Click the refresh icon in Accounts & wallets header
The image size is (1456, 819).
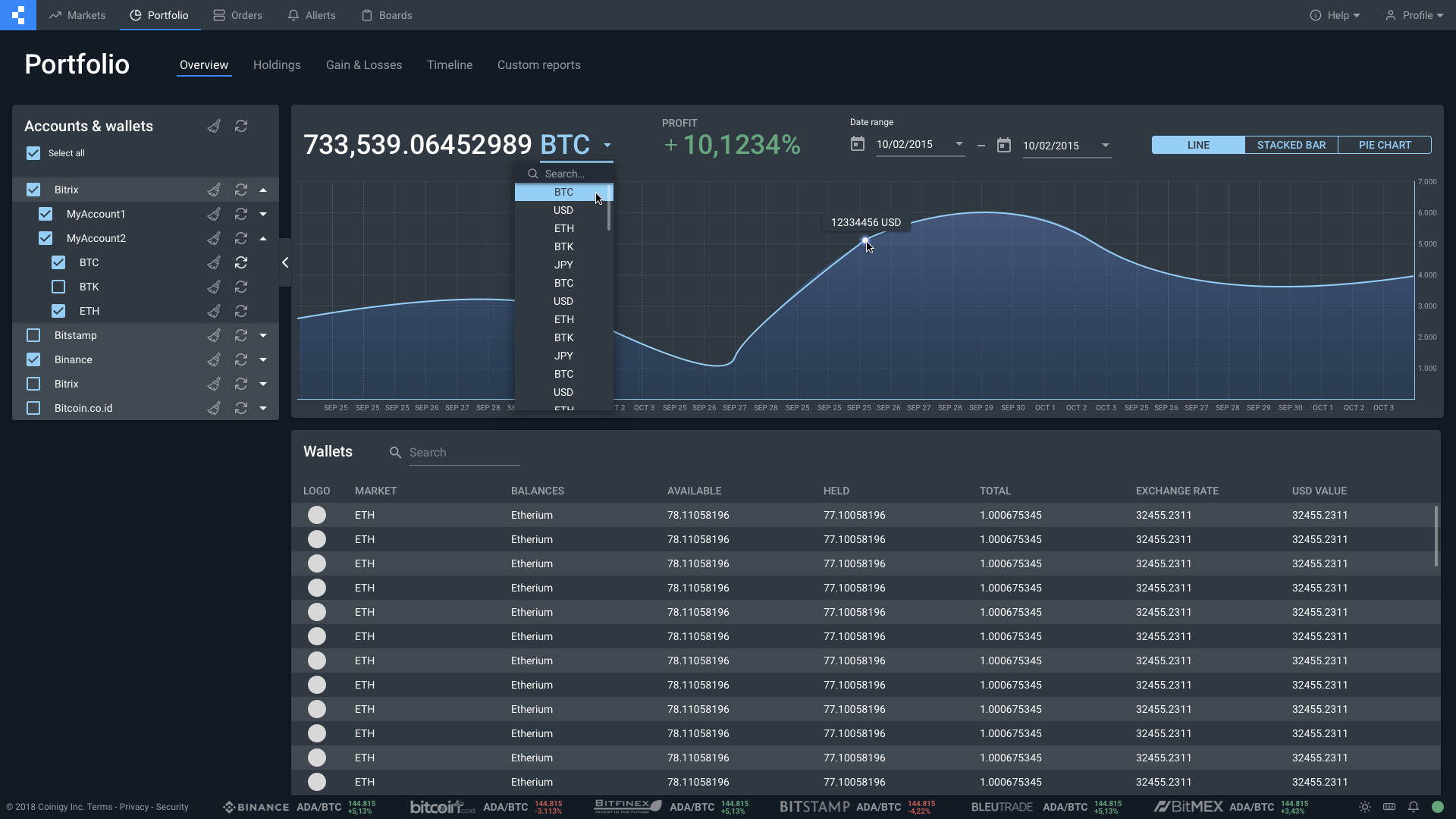point(241,126)
